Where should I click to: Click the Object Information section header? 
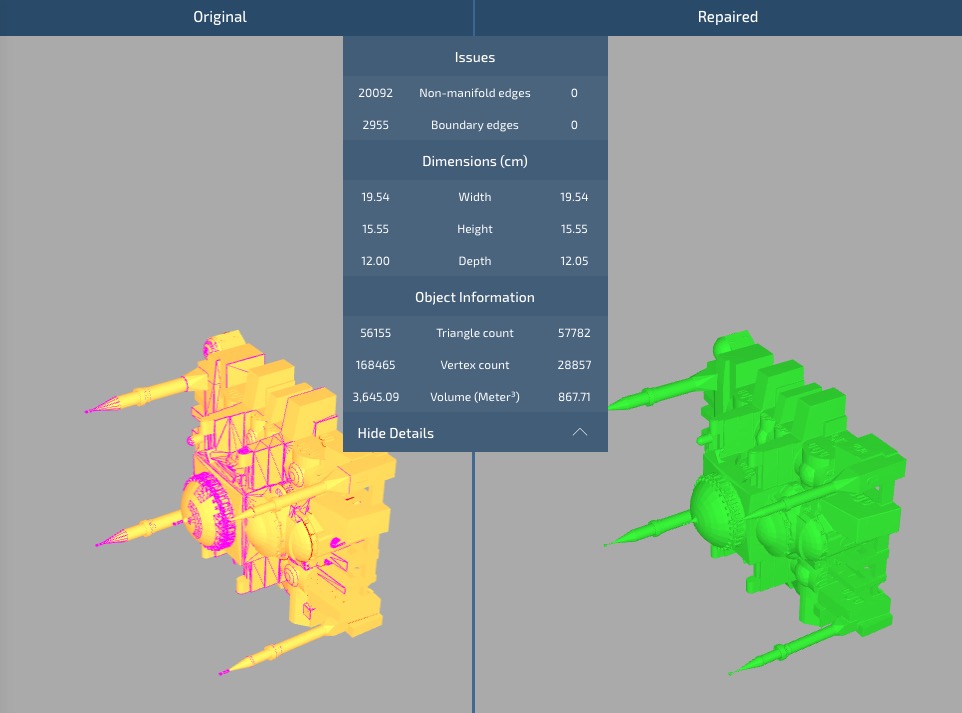pos(475,297)
